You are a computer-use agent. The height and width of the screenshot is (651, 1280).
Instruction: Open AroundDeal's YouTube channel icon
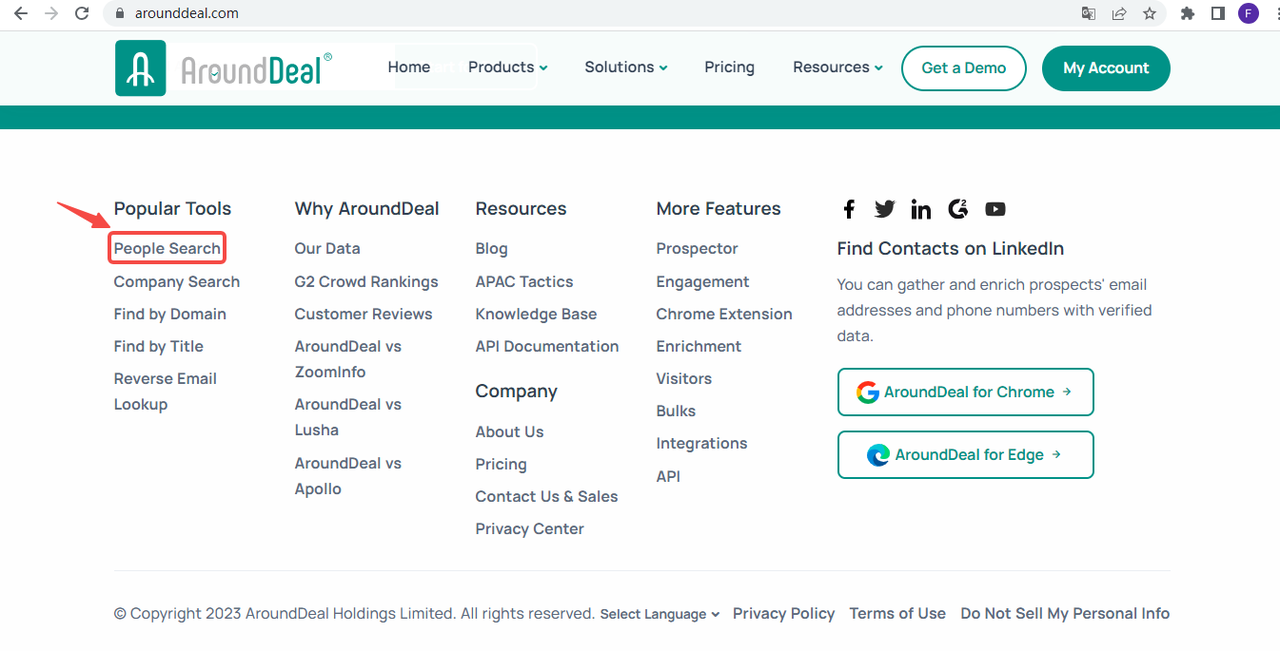995,209
